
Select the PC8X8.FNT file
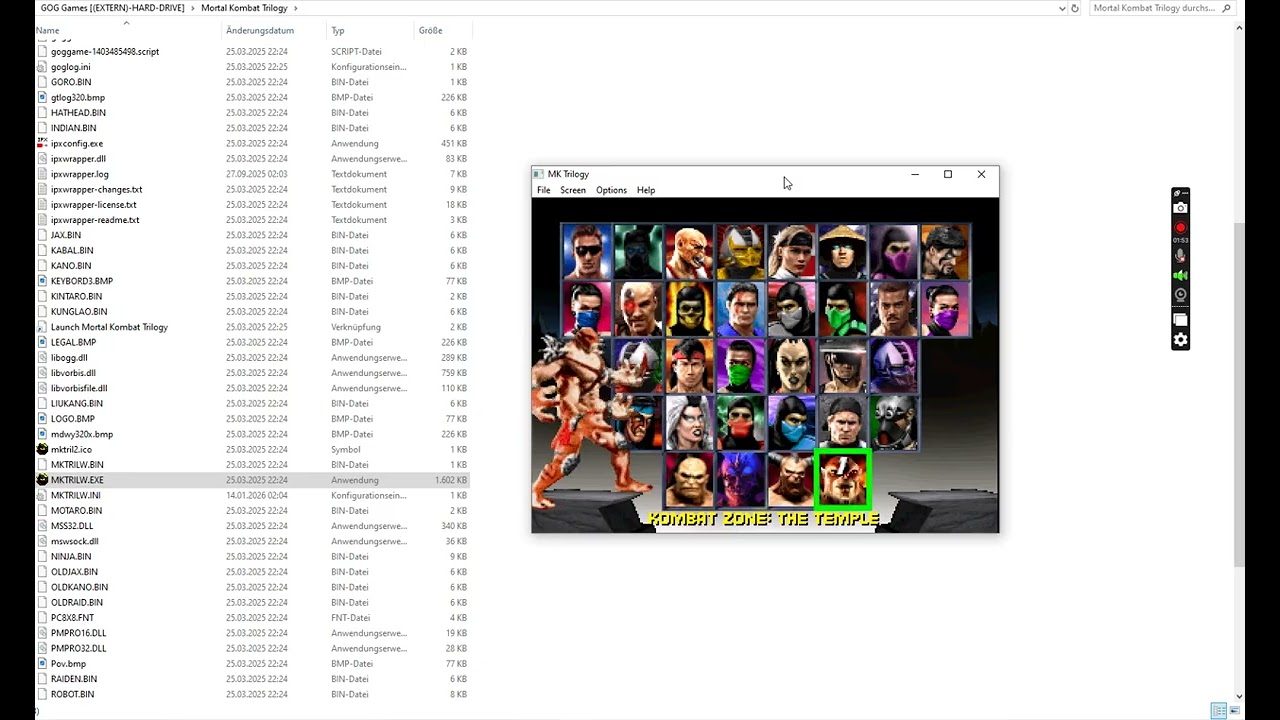coord(72,618)
